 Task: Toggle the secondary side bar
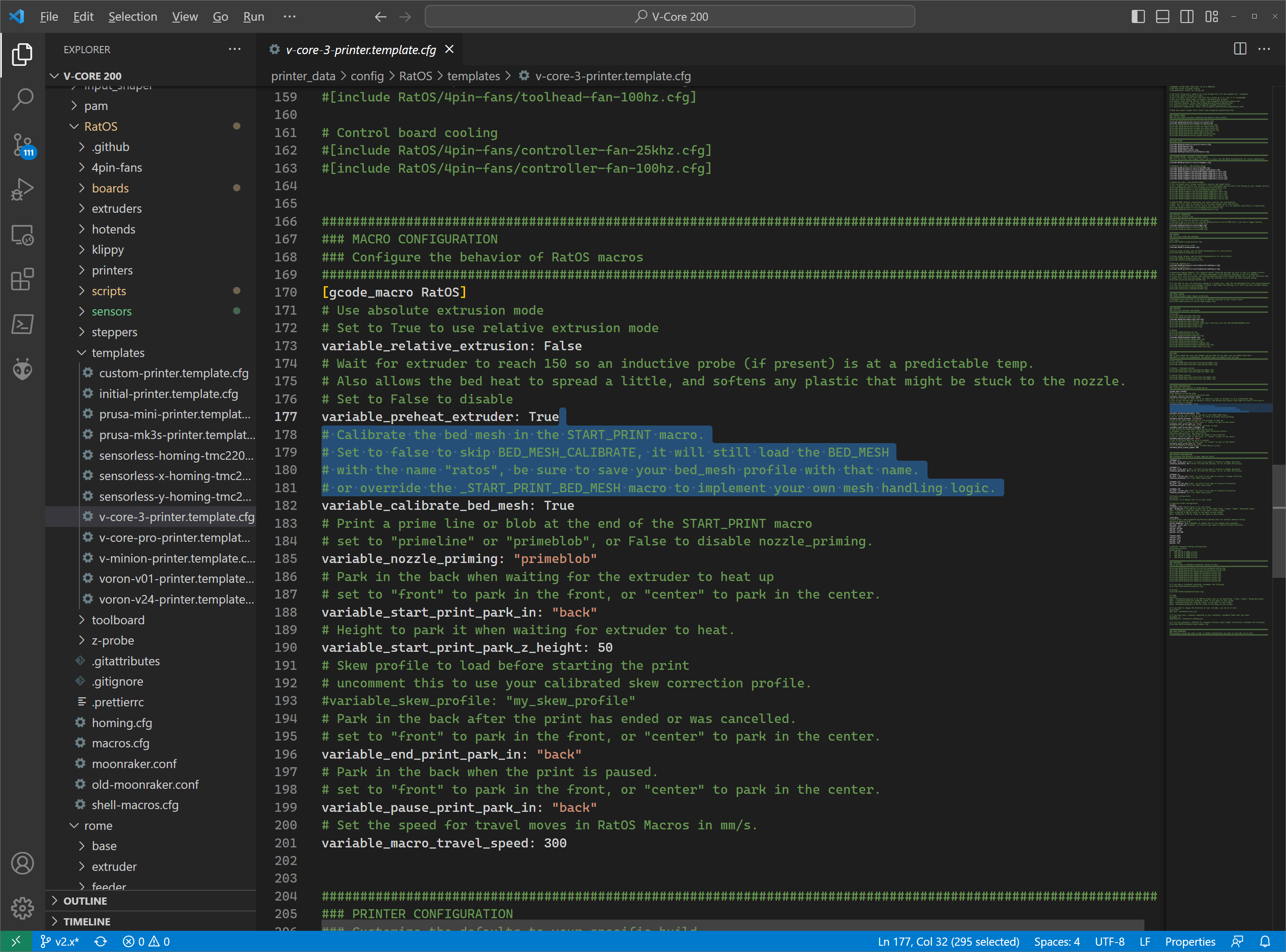1186,17
